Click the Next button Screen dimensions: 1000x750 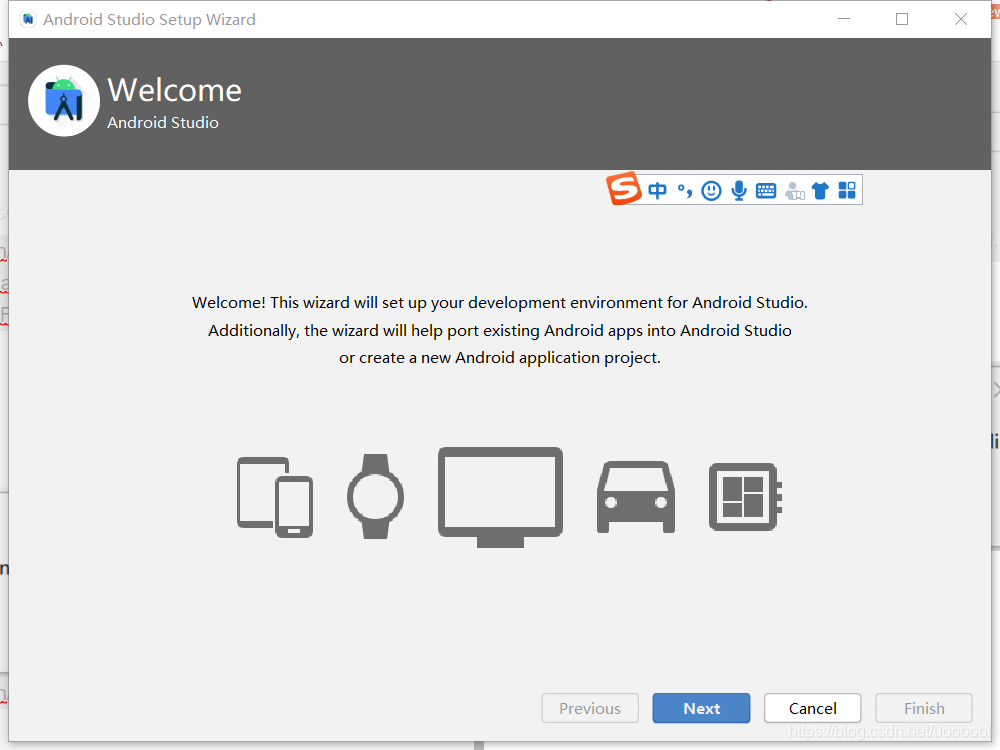tap(701, 708)
